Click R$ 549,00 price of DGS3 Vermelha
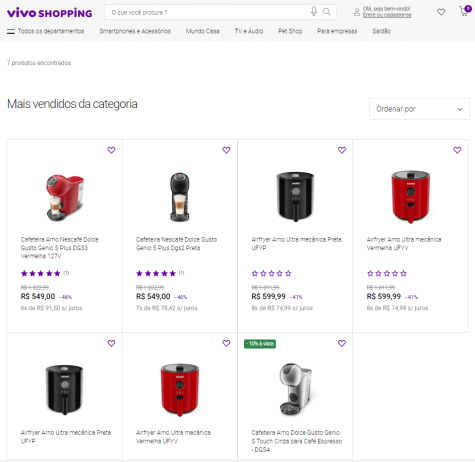 click(x=38, y=296)
